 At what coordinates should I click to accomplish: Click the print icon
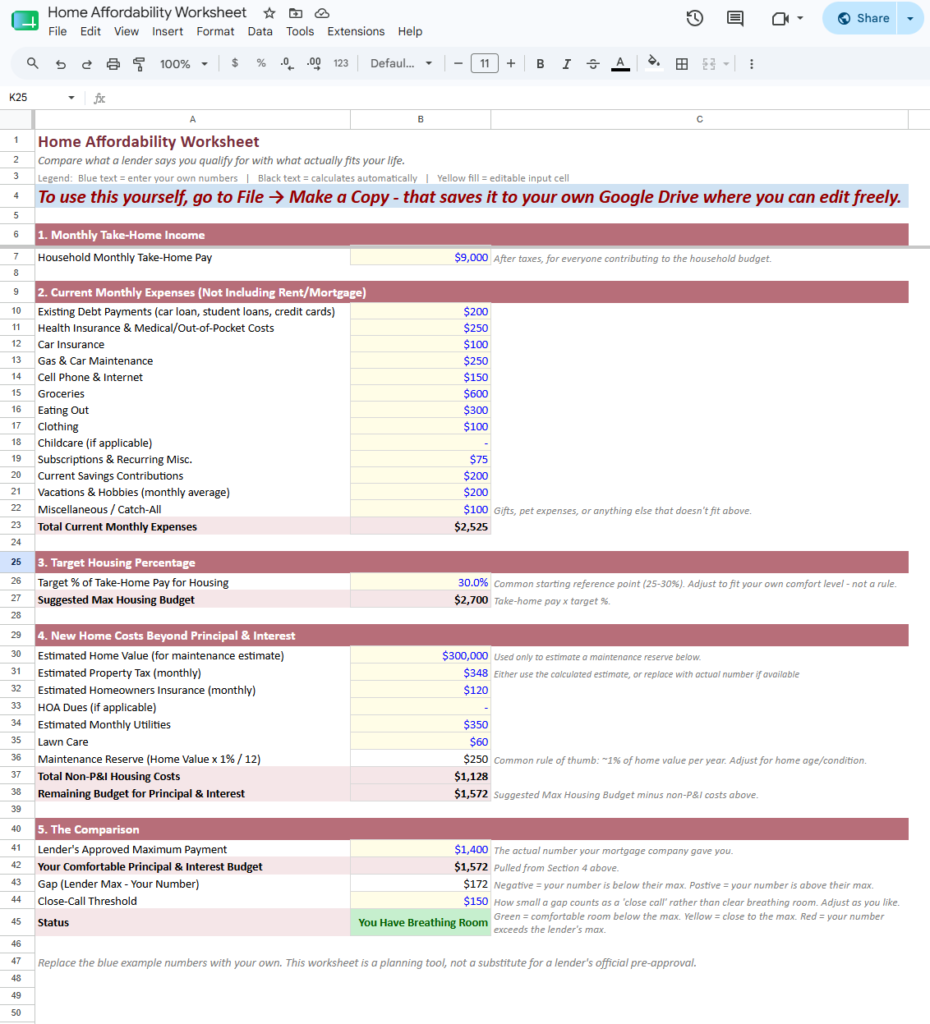click(113, 64)
